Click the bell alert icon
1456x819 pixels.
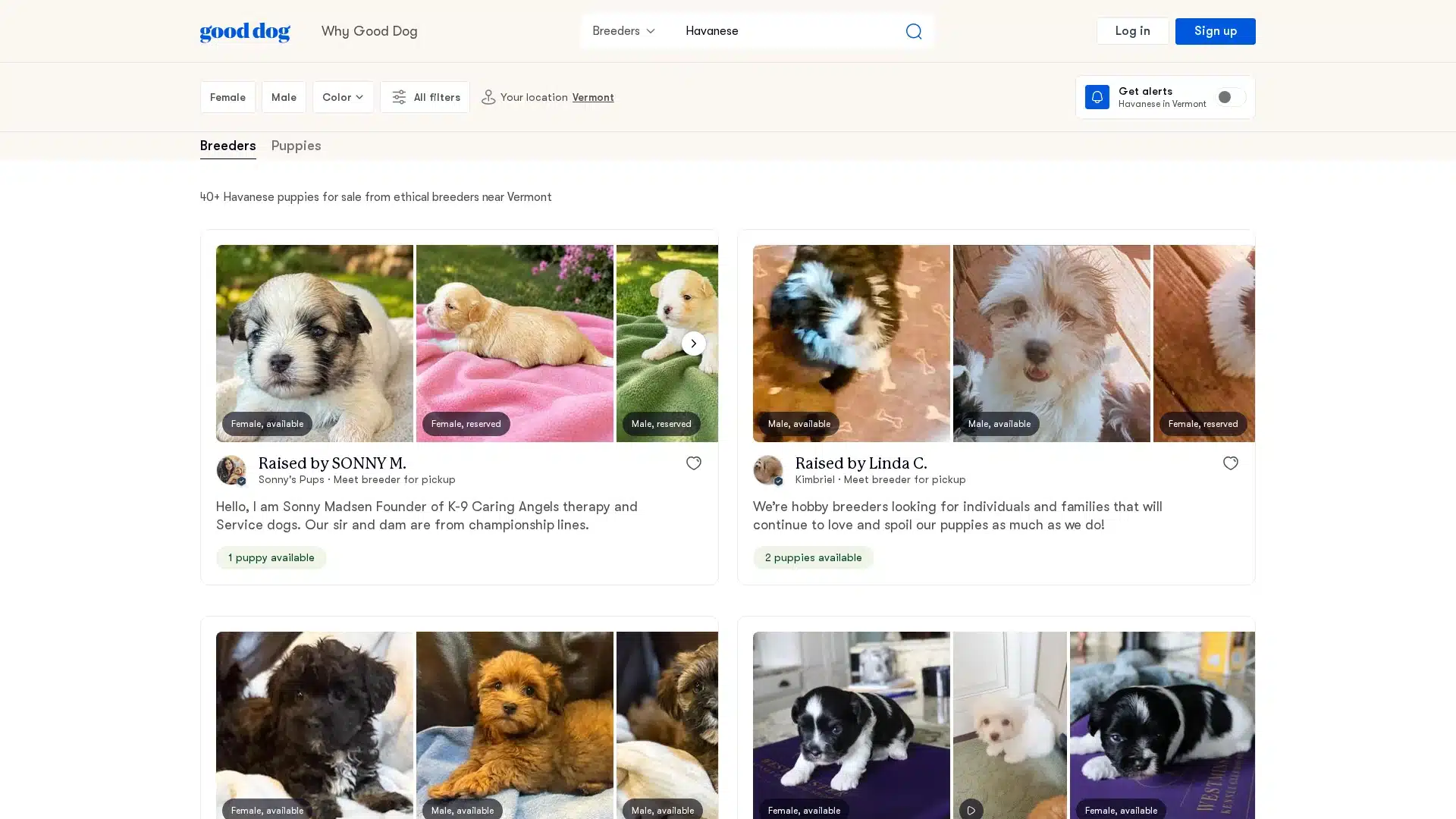[1097, 97]
